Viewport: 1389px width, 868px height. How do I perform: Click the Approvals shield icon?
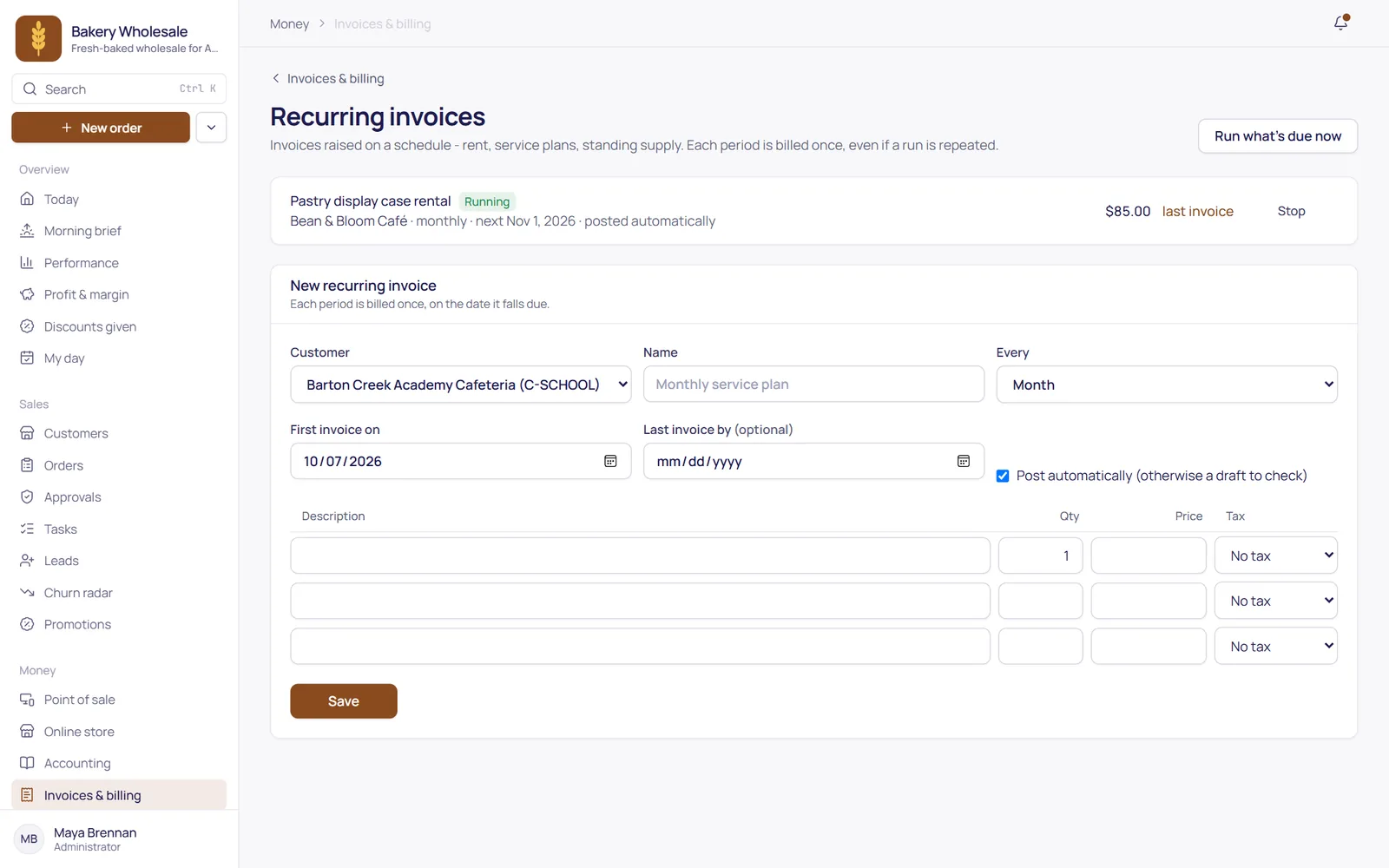tap(27, 496)
